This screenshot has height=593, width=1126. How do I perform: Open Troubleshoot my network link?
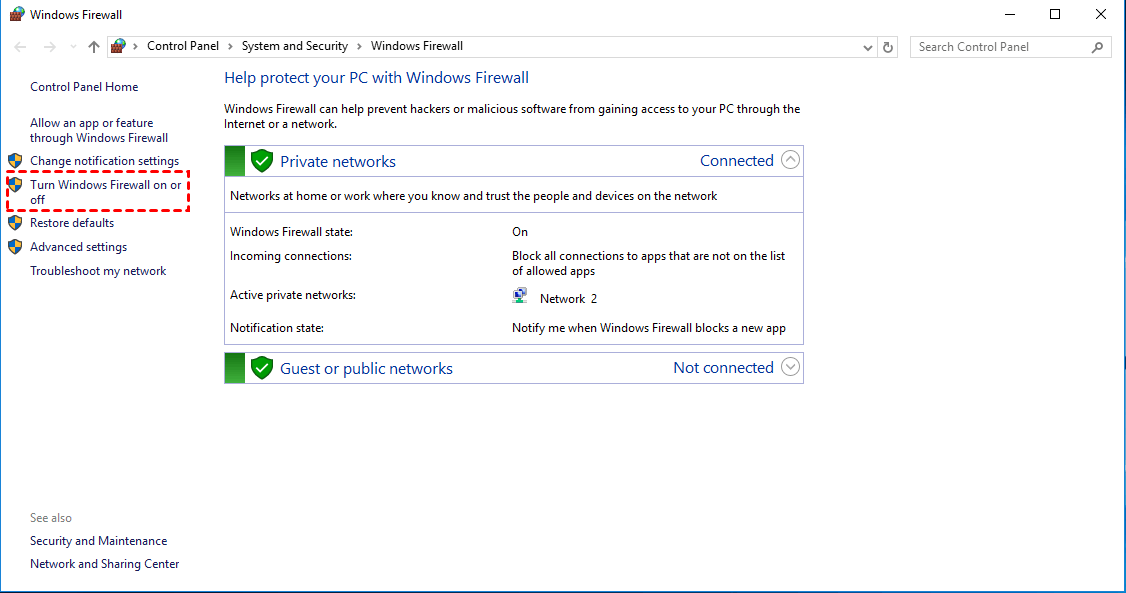tap(98, 271)
